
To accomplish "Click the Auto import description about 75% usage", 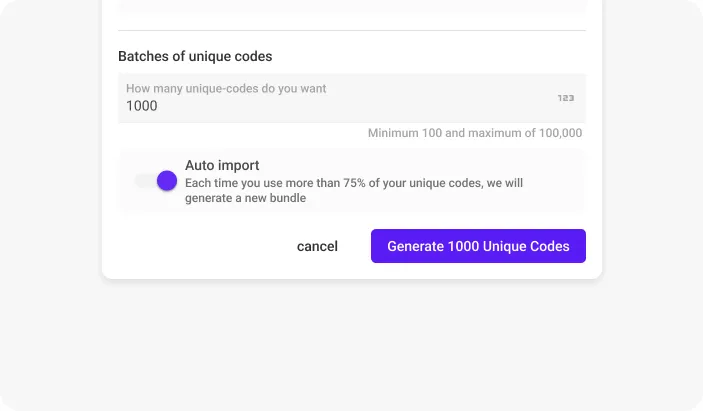I will [x=353, y=183].
